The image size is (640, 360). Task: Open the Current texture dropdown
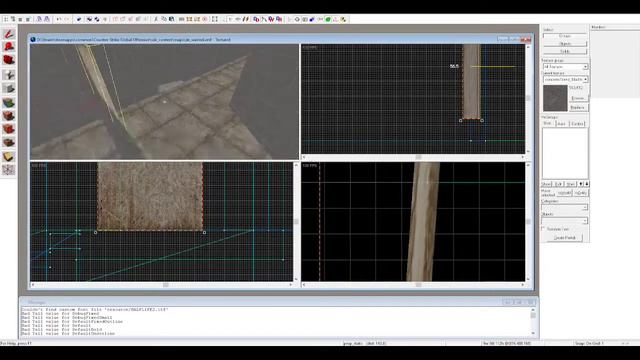[x=565, y=79]
